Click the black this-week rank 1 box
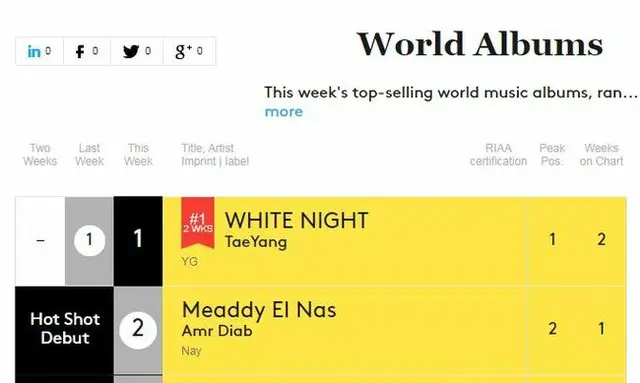Viewport: 640px width, 383px height. point(138,241)
